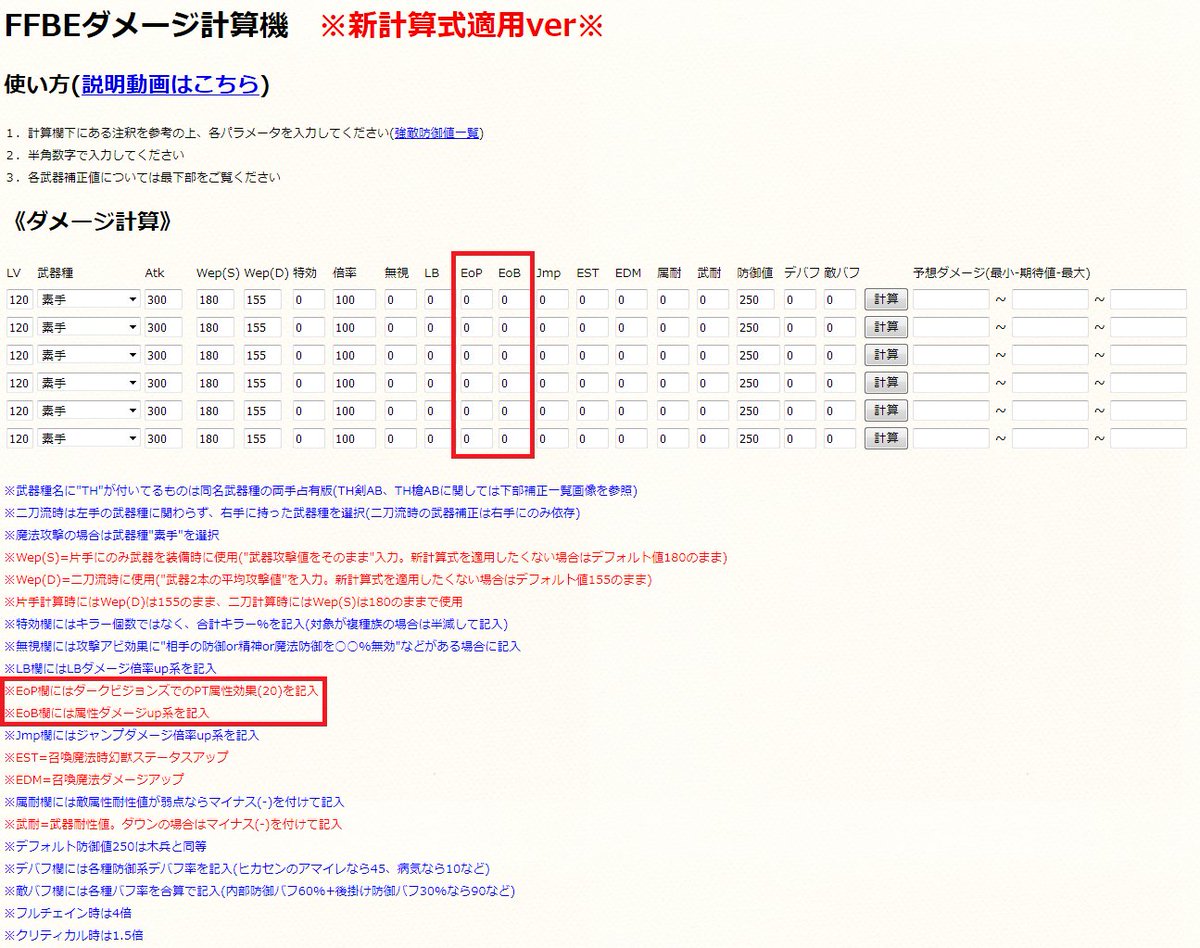Focus the 防御値 field in the first row
1200x948 pixels.
[757, 299]
